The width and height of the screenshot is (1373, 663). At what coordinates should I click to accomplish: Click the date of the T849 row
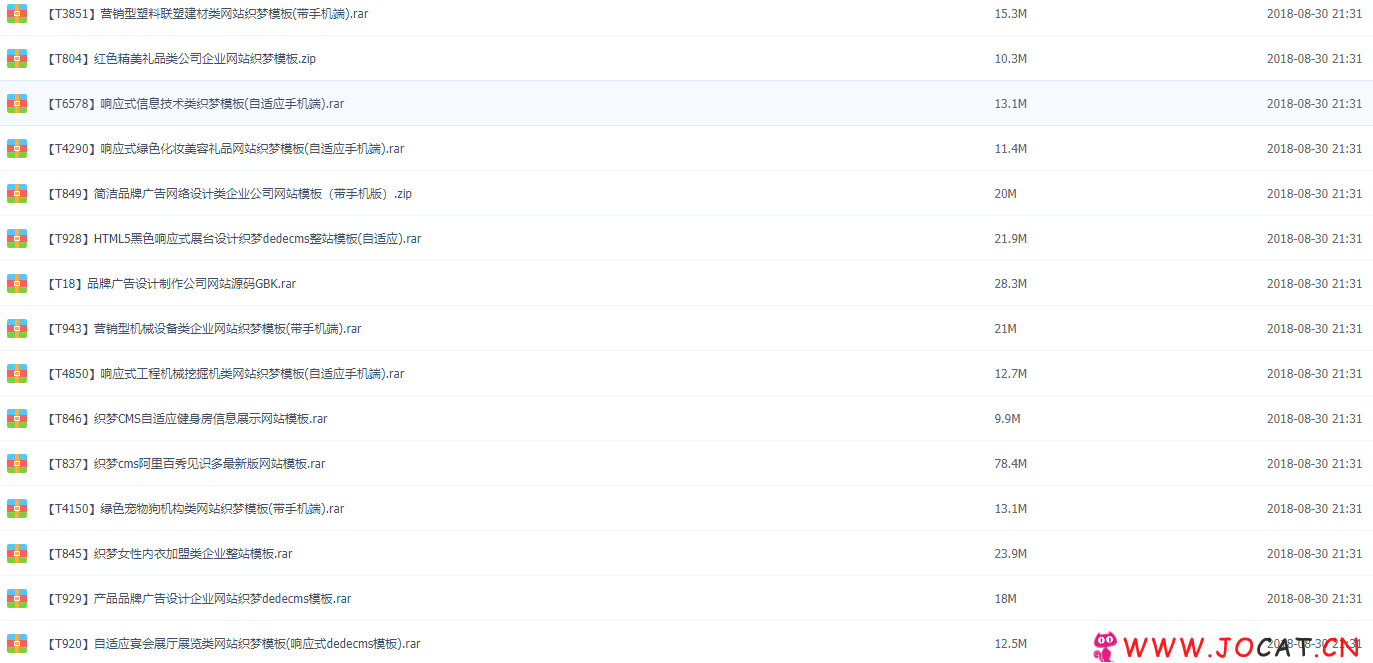click(x=1314, y=194)
